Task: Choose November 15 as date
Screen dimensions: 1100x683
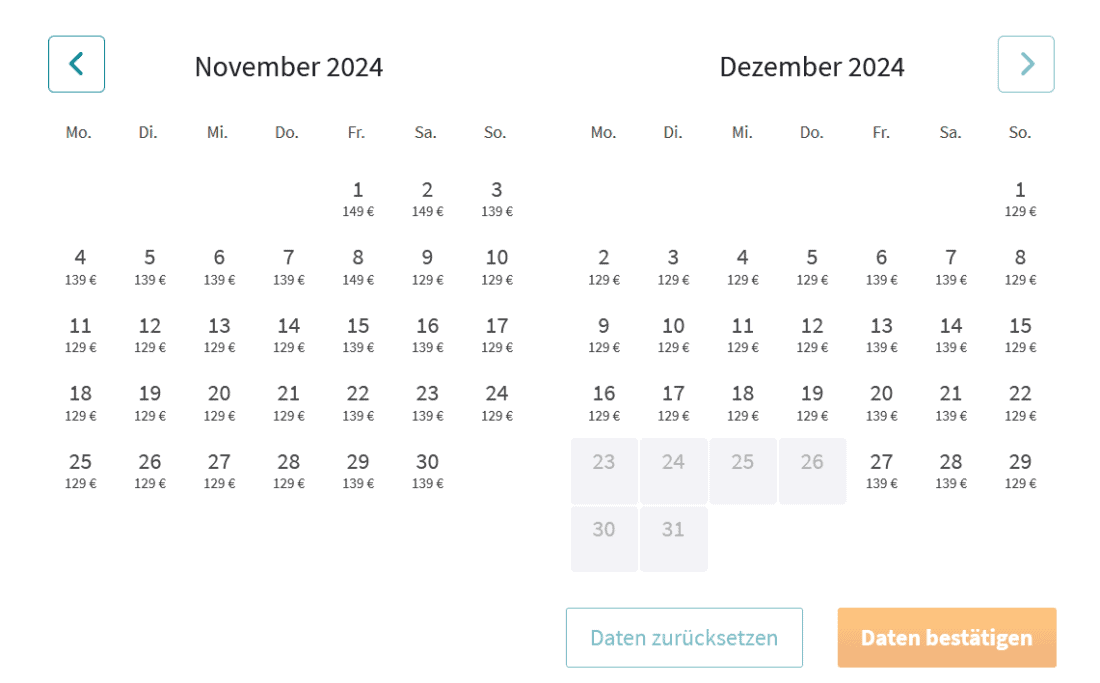Action: pos(358,334)
